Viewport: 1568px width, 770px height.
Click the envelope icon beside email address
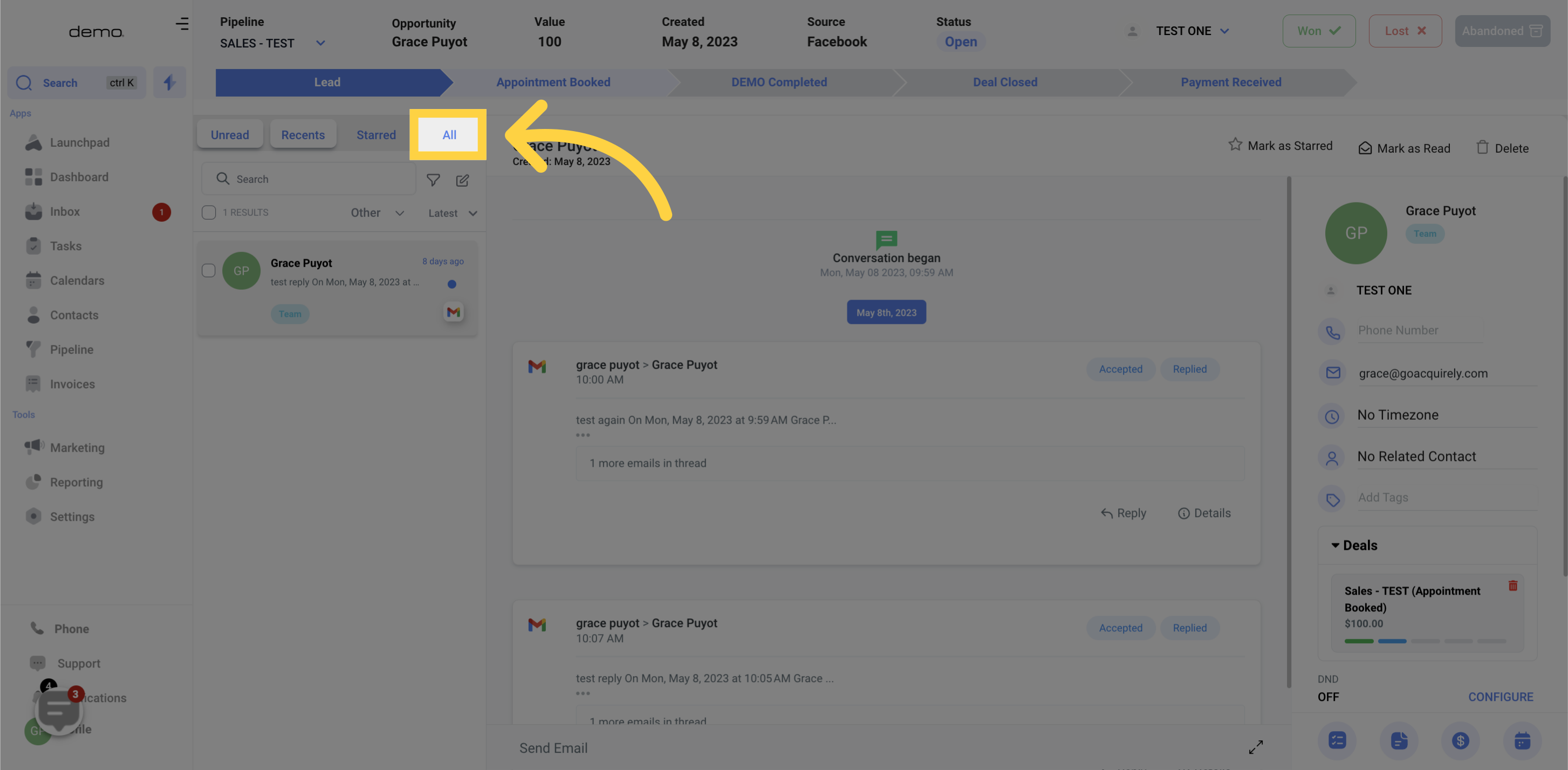(x=1332, y=372)
